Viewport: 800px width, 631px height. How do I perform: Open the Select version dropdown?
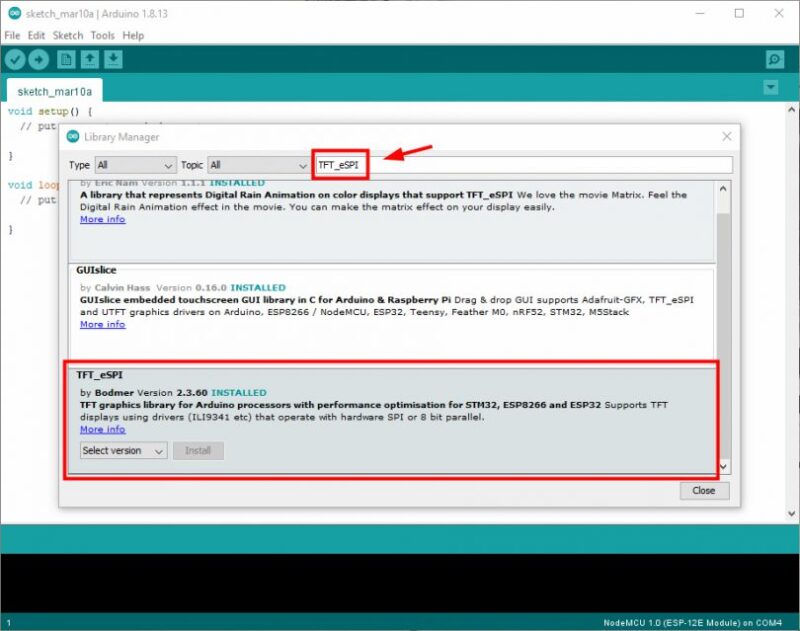tap(123, 451)
